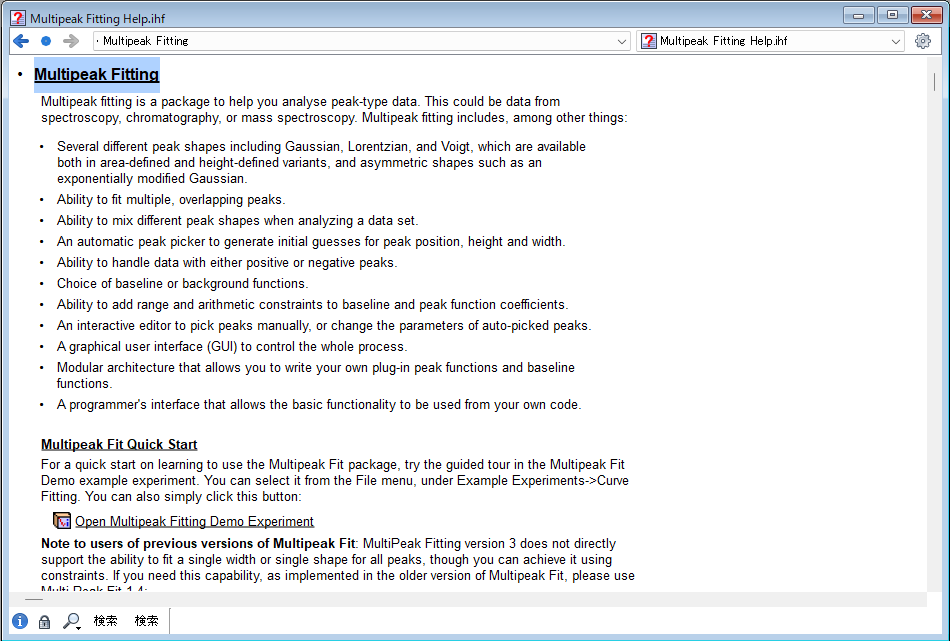Click the bullet 'Ability to fit multiple, overlapping peaks.'
Viewport: 950px width, 641px height.
[171, 200]
